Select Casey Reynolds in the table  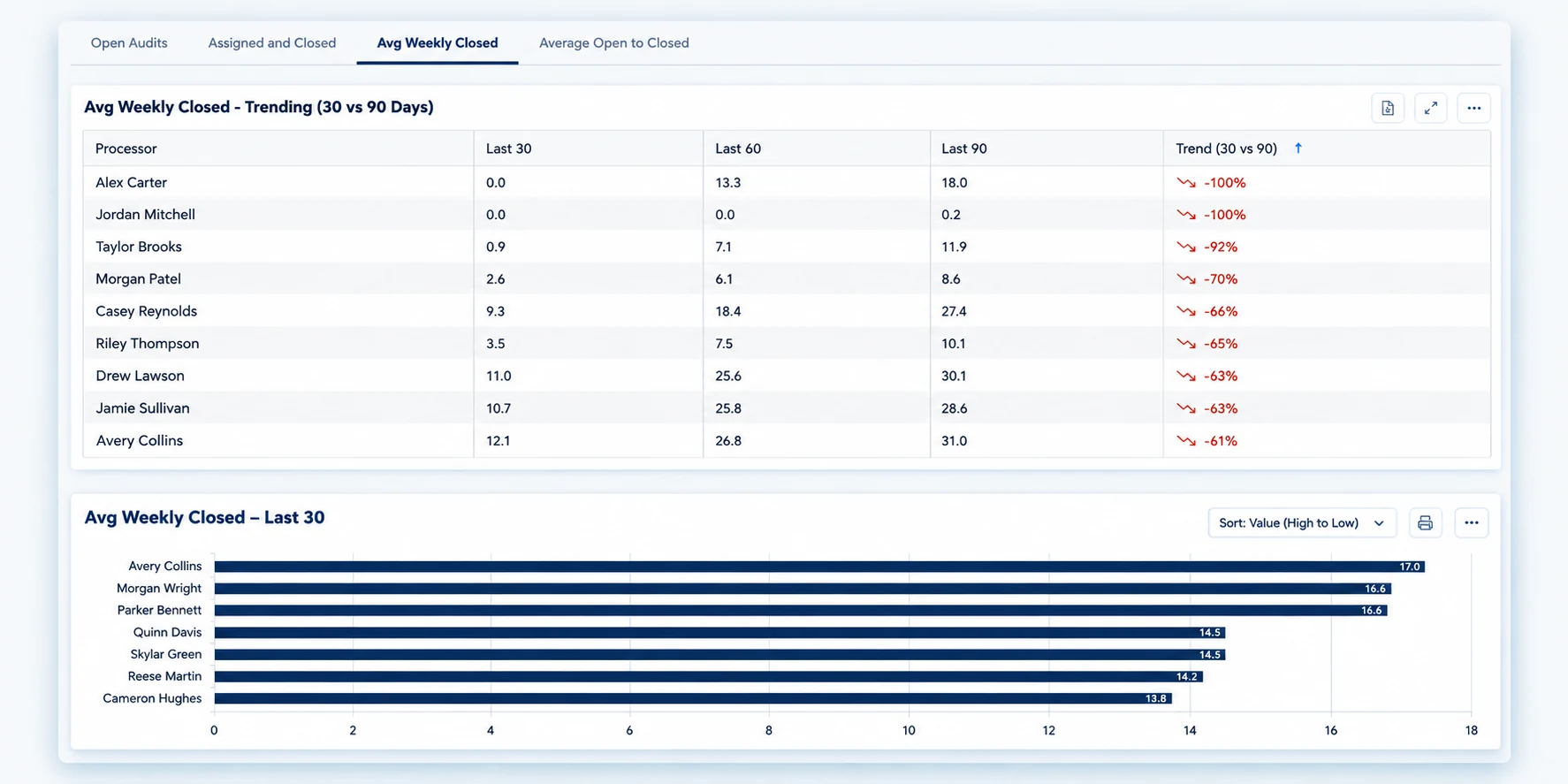[147, 311]
